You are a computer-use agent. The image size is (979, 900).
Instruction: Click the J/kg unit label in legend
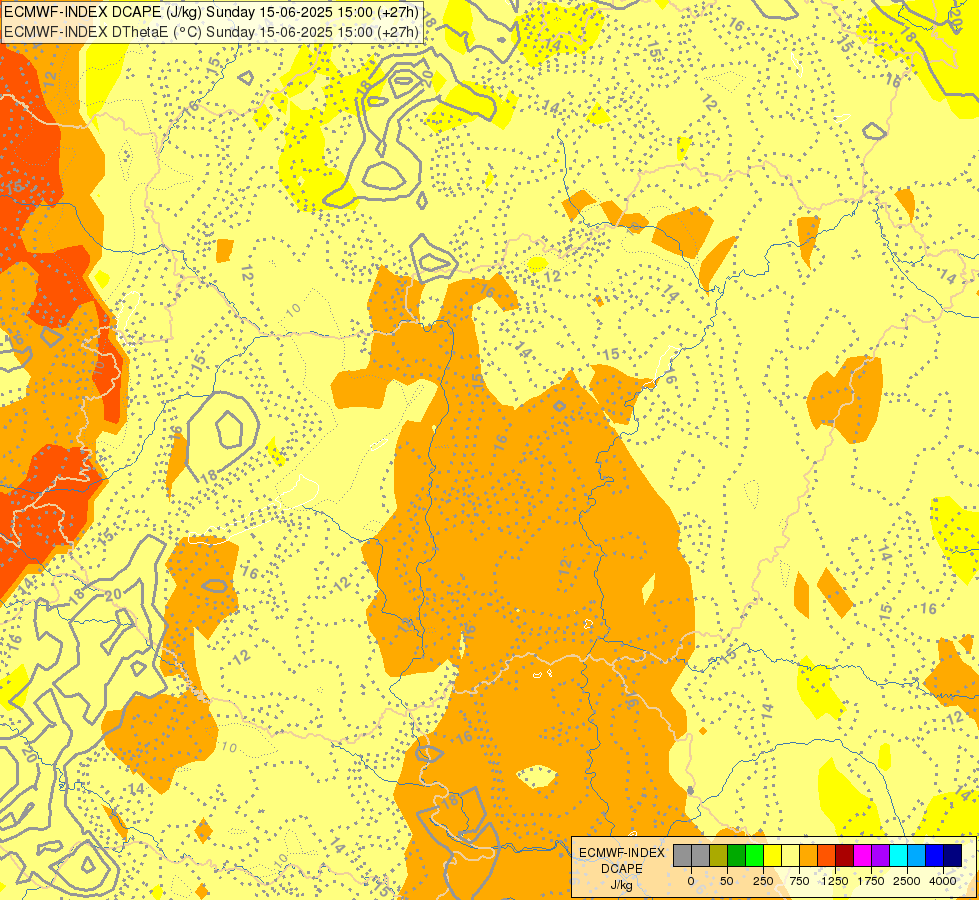pos(622,885)
